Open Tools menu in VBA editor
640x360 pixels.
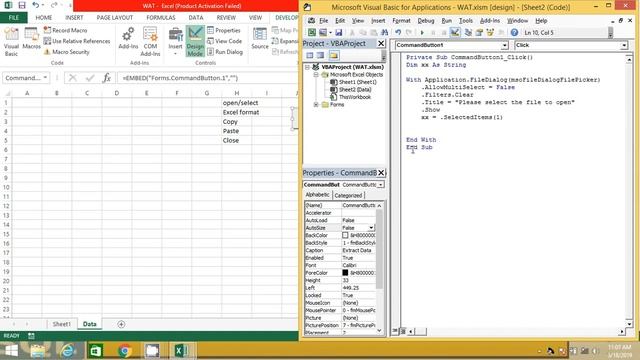[466, 20]
